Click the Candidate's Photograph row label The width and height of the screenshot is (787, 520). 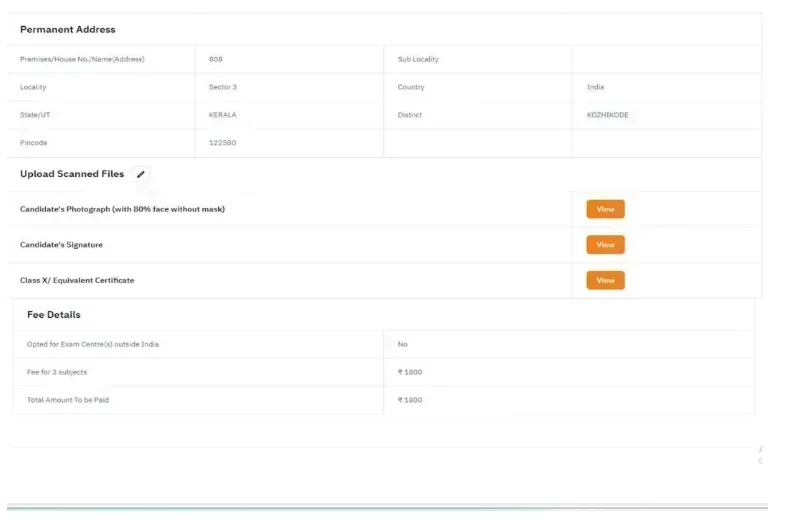pyautogui.click(x=122, y=209)
